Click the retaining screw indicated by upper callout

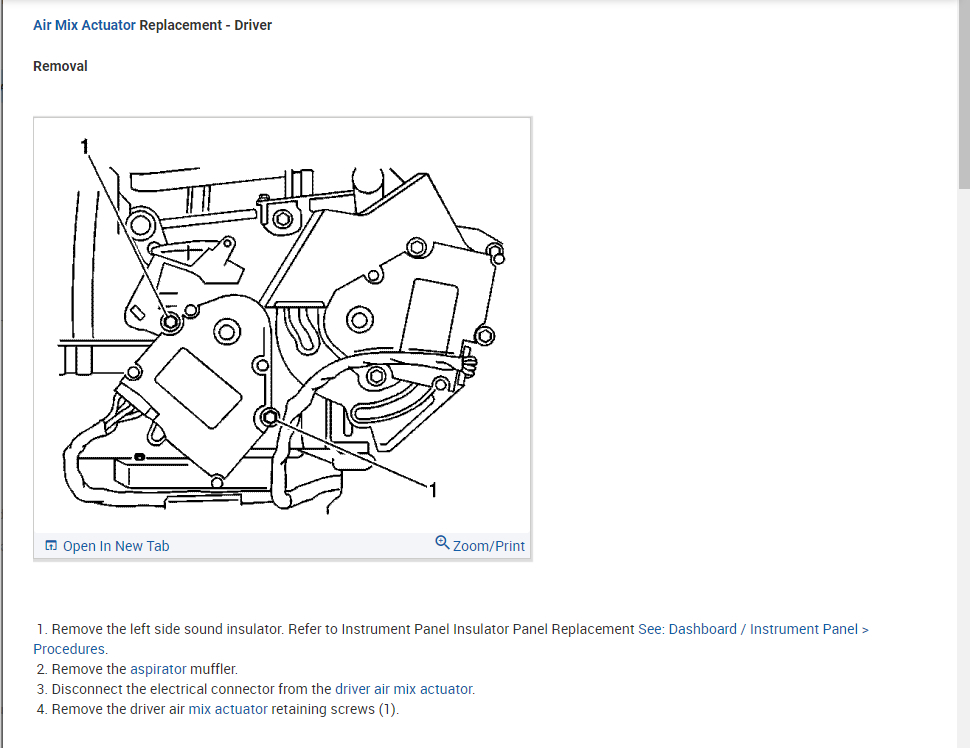(171, 321)
